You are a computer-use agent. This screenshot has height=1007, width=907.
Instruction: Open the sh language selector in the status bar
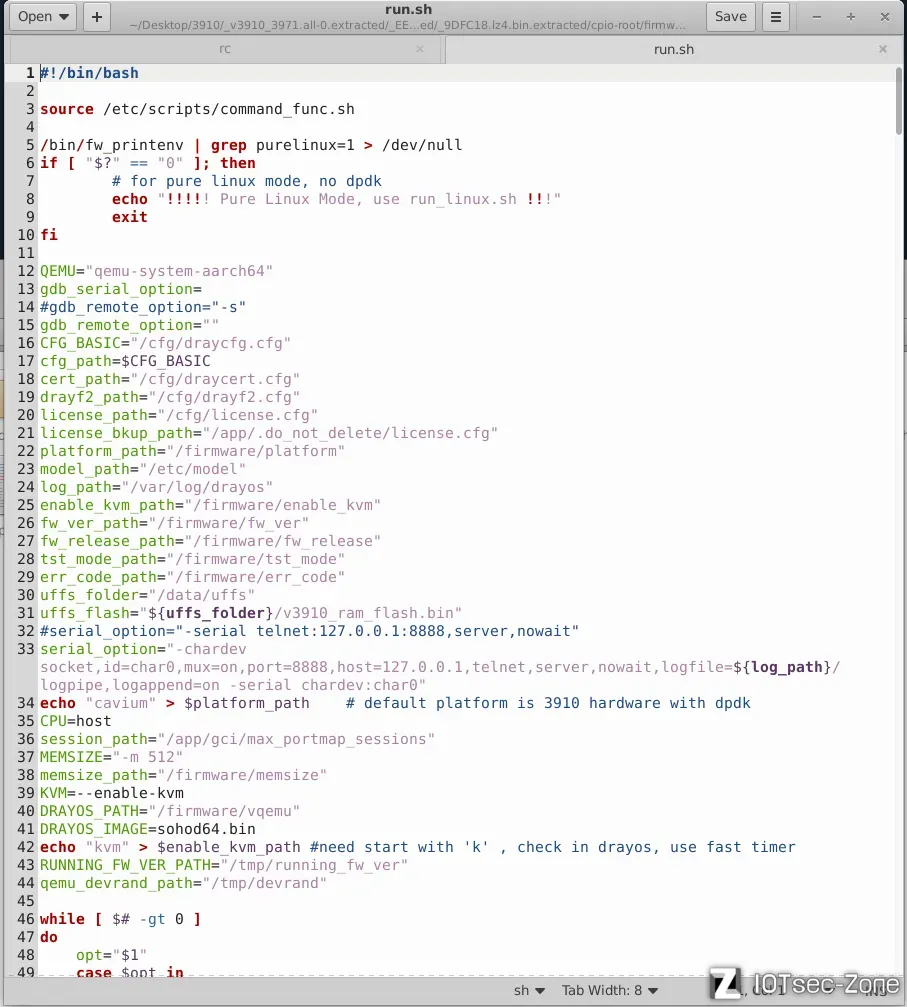tap(530, 990)
